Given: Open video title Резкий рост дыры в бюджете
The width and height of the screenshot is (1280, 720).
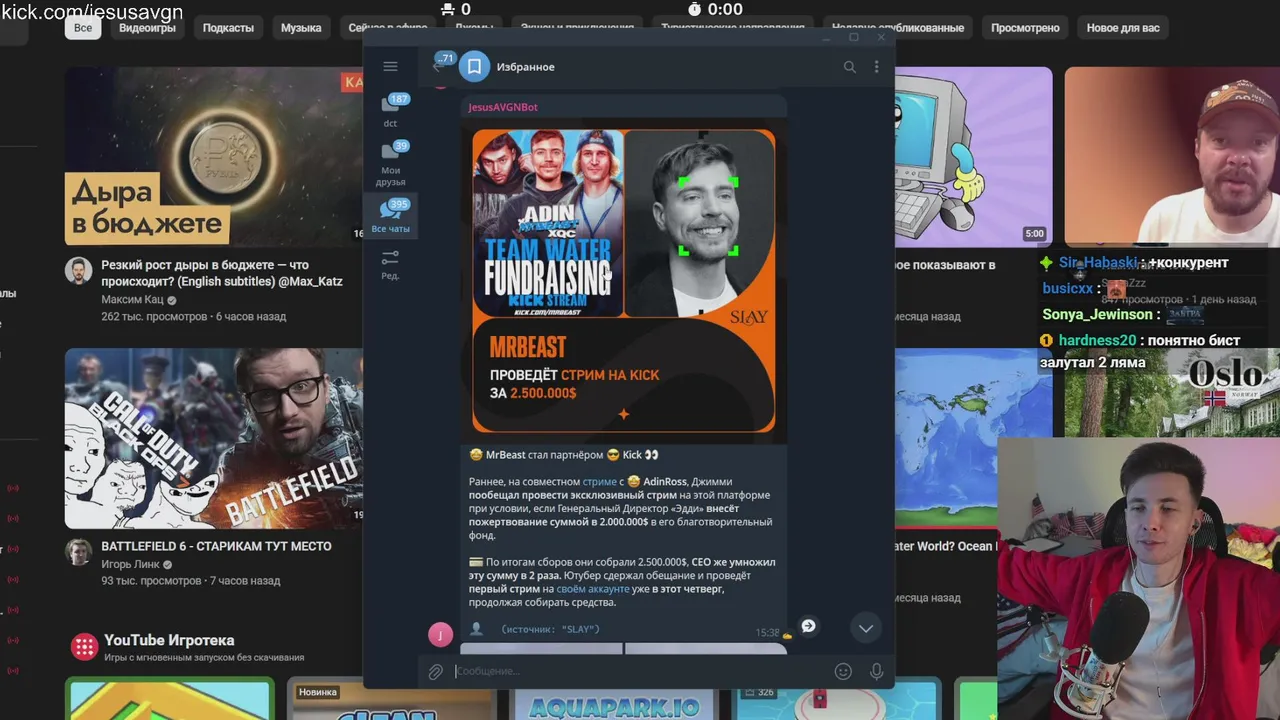Looking at the screenshot, I should 222,273.
